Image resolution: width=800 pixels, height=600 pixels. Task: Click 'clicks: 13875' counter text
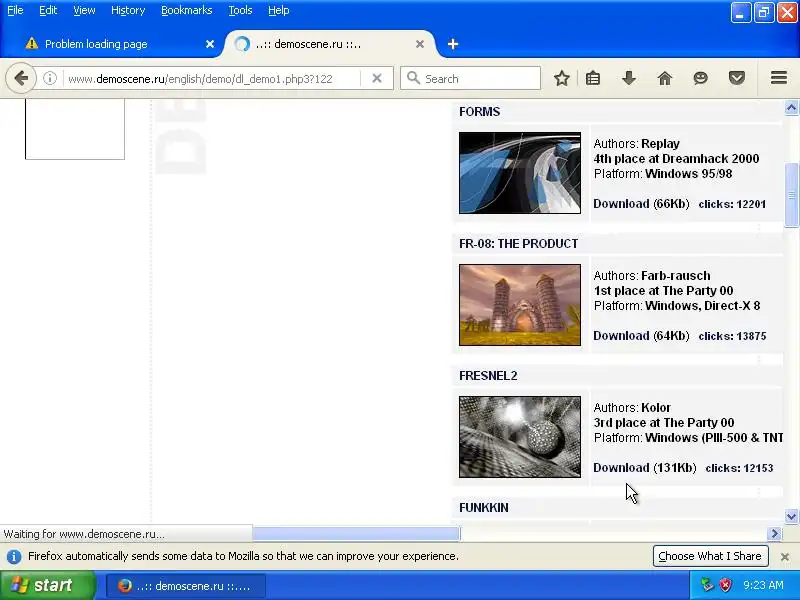732,336
